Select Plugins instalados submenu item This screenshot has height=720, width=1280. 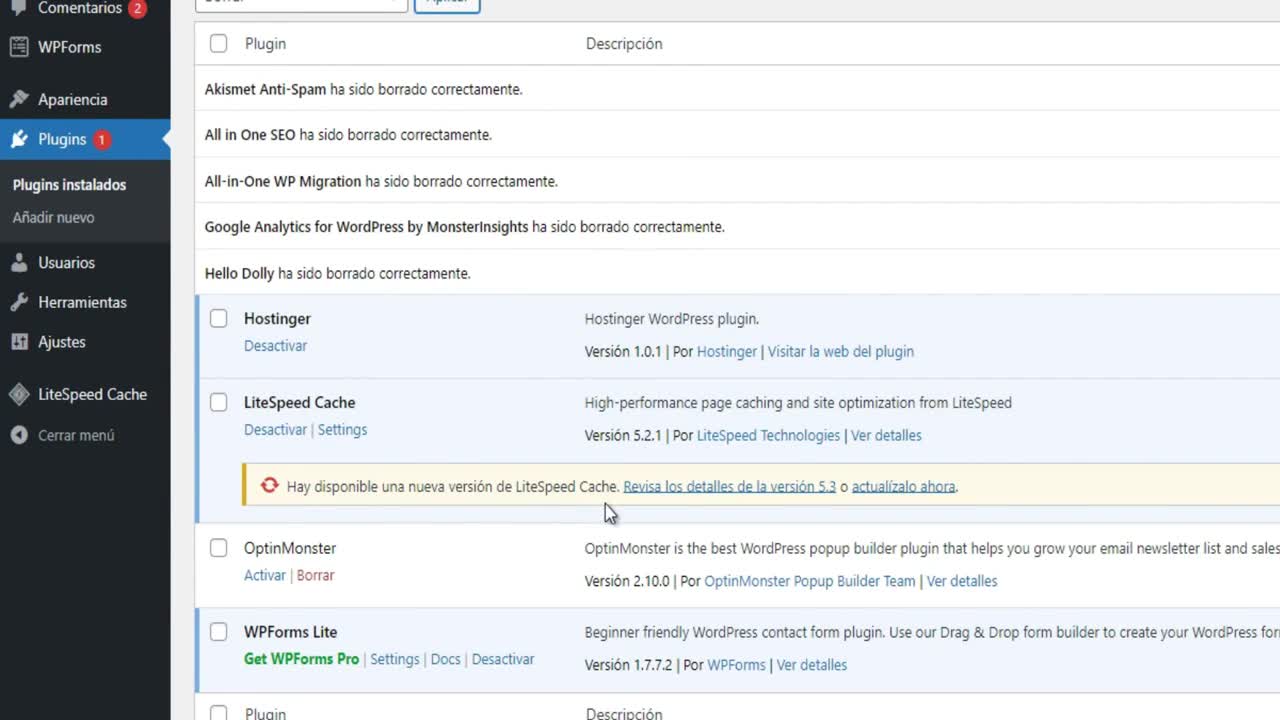tap(69, 185)
